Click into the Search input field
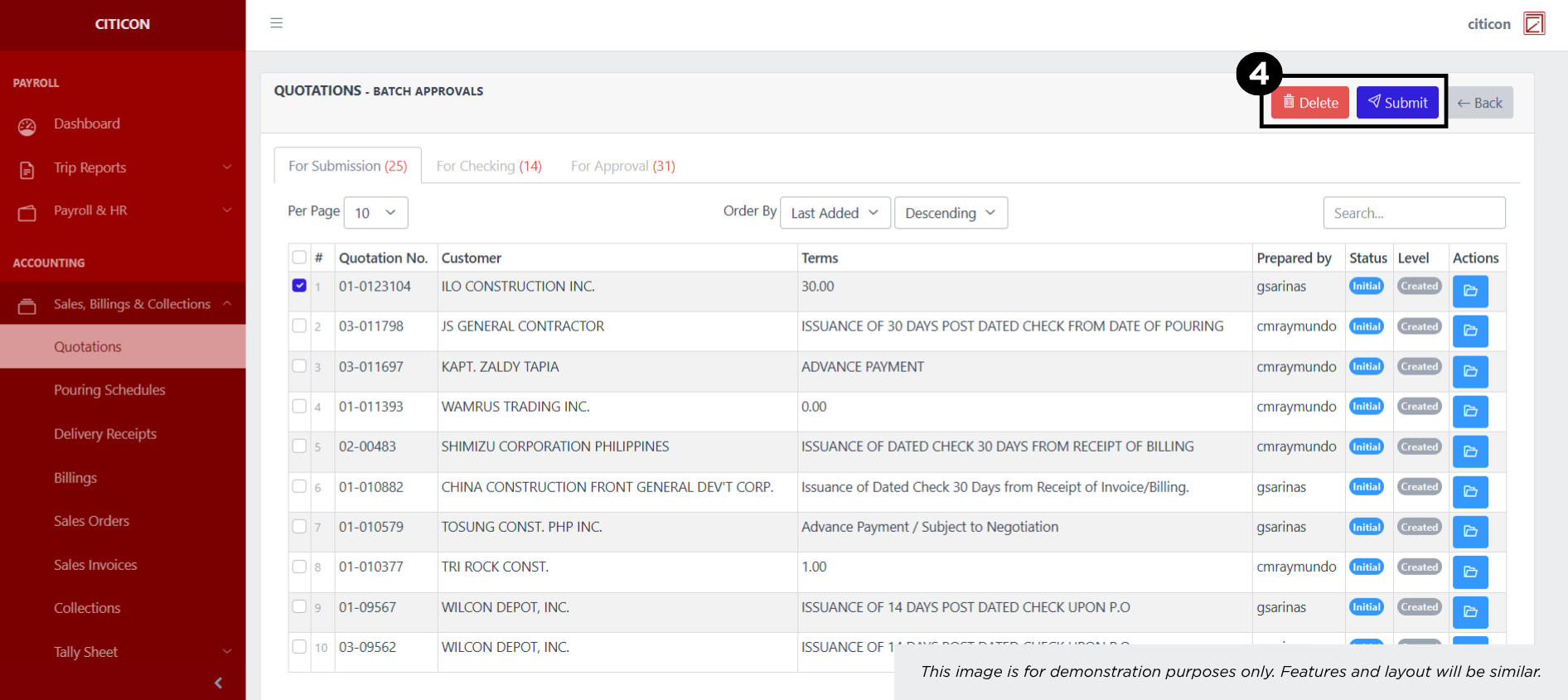 pos(1414,213)
